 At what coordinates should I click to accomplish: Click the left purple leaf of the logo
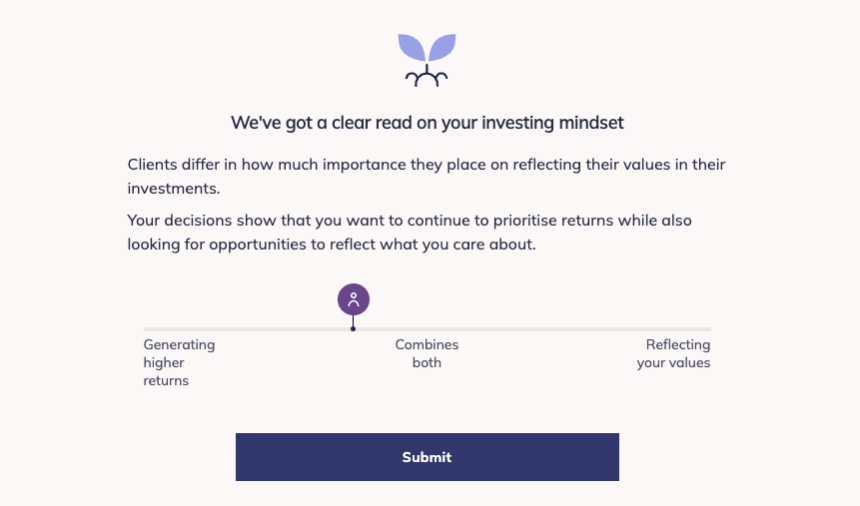tap(411, 47)
